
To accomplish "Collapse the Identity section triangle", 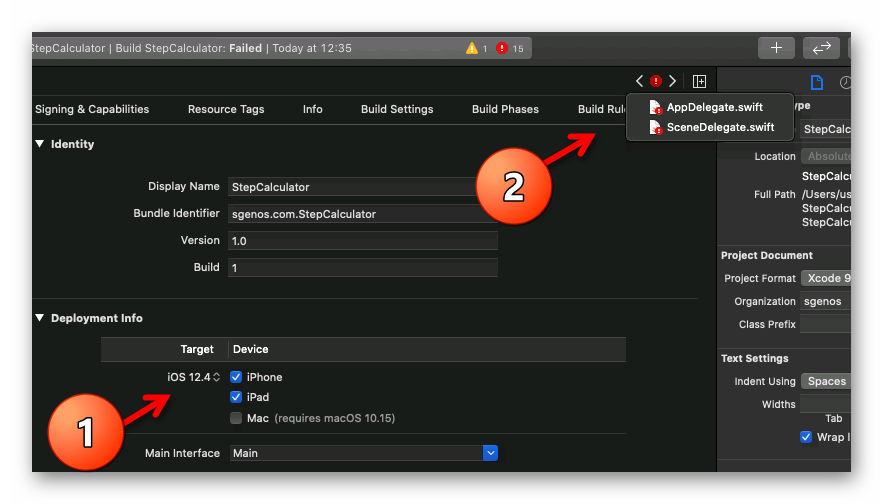I will 40,144.
